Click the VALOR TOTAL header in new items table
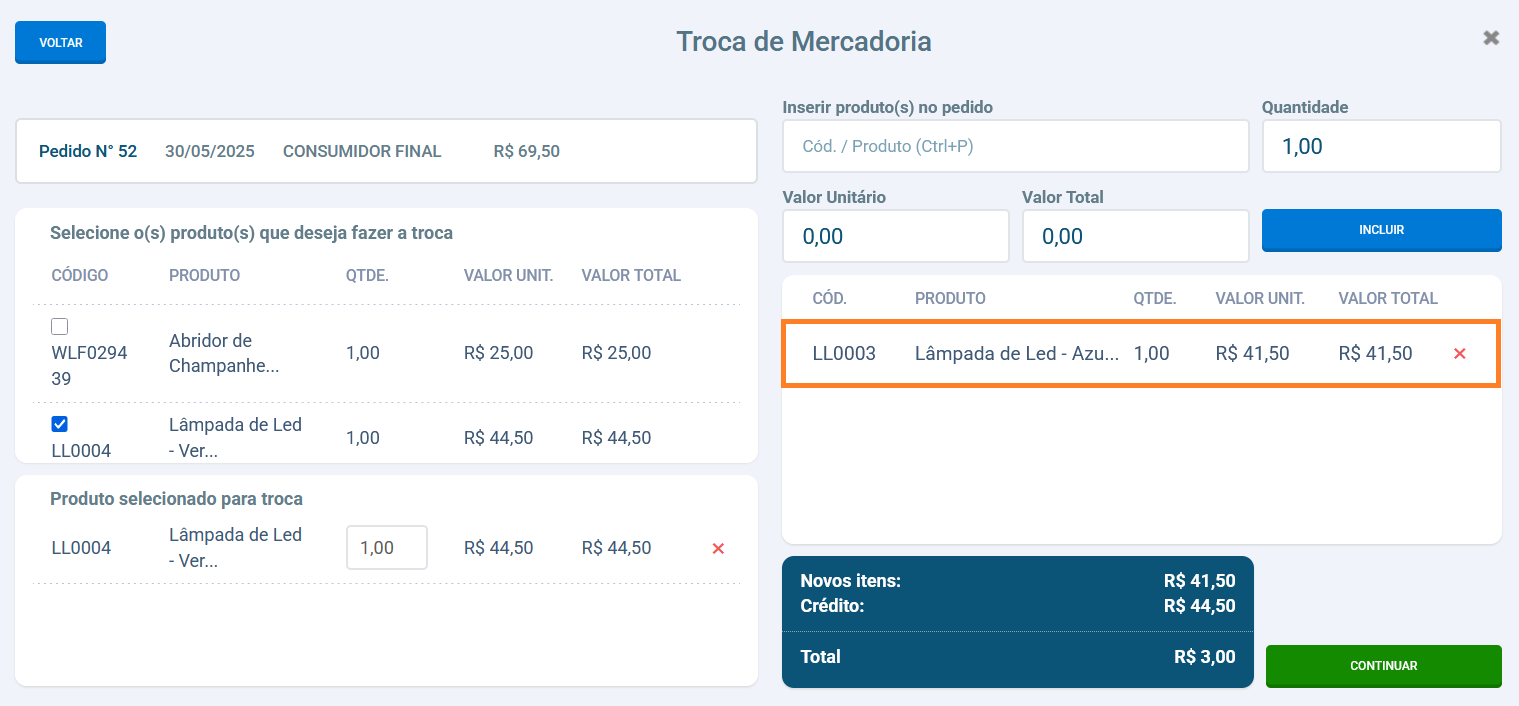Image resolution: width=1519 pixels, height=706 pixels. (1387, 298)
